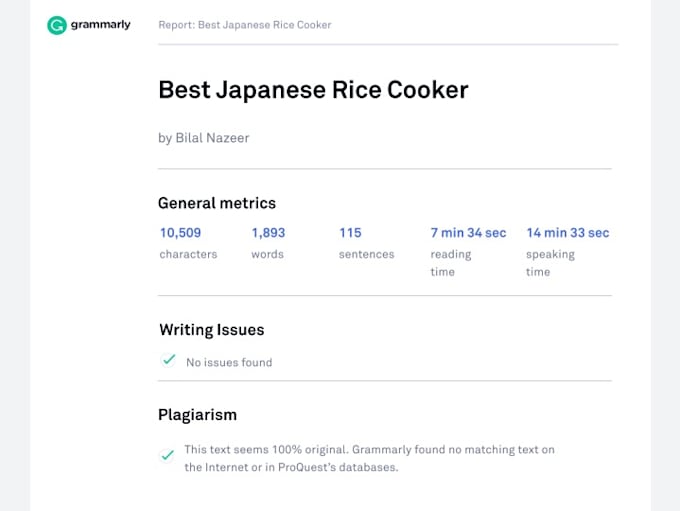This screenshot has width=680, height=511.
Task: Click the 'characters' label under metrics
Action: coord(188,254)
